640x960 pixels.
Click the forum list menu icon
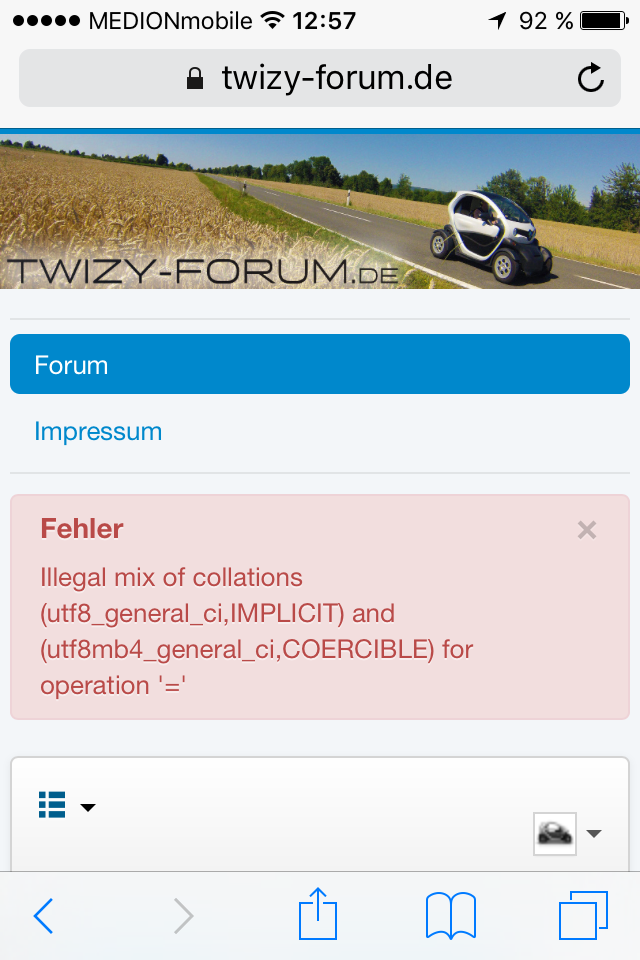52,805
